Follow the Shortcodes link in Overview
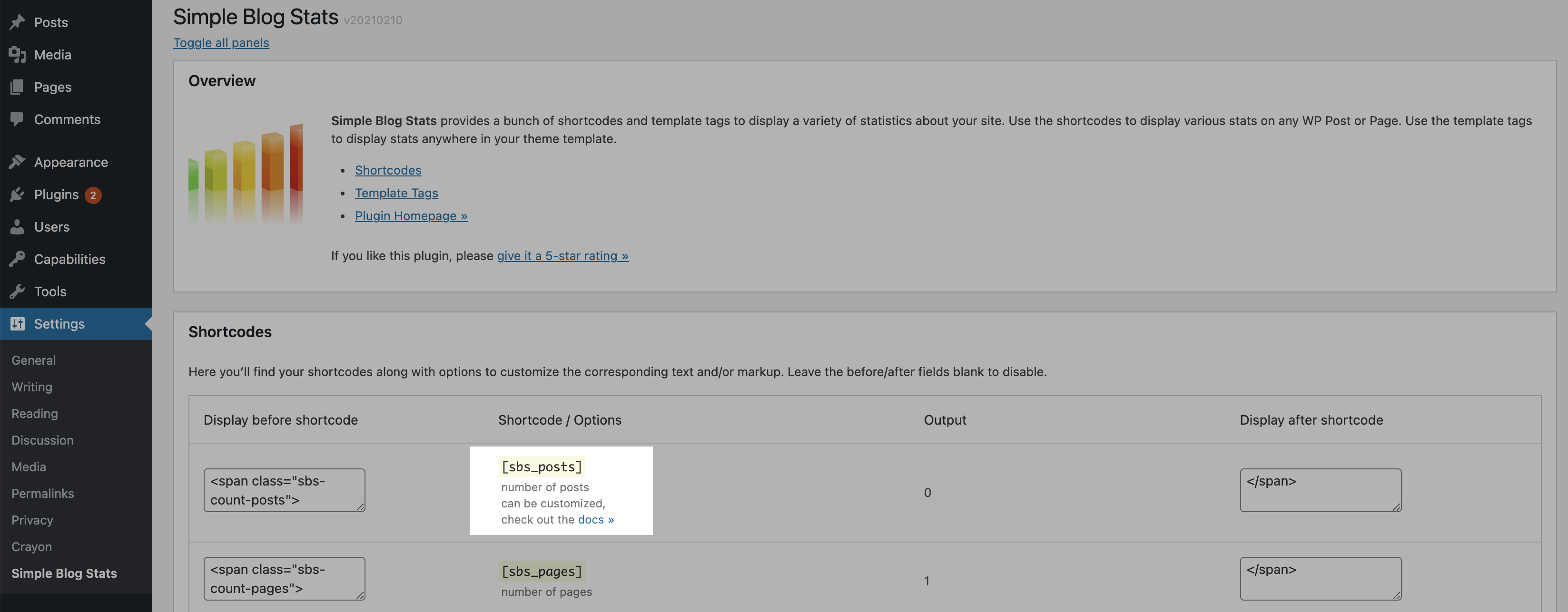Screen dimensions: 1568x612 coord(388,170)
